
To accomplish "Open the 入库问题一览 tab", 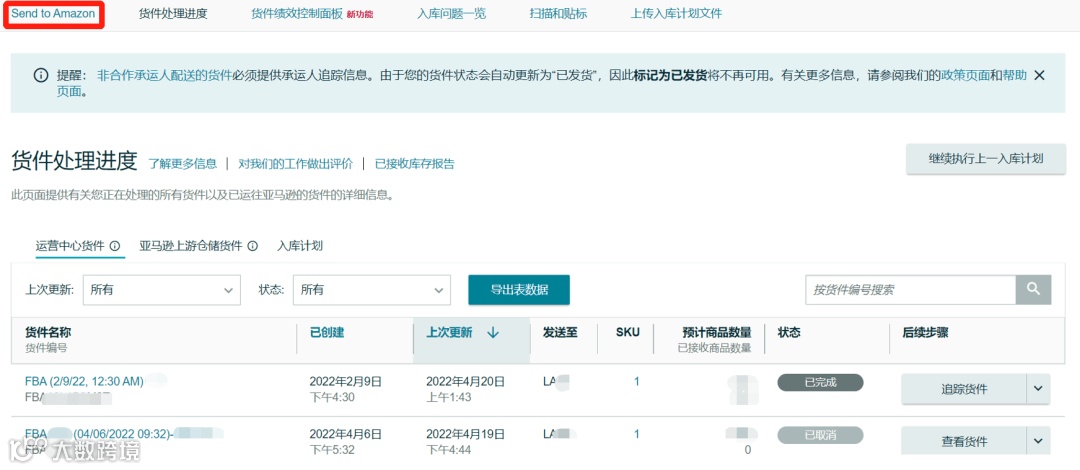I will (452, 14).
